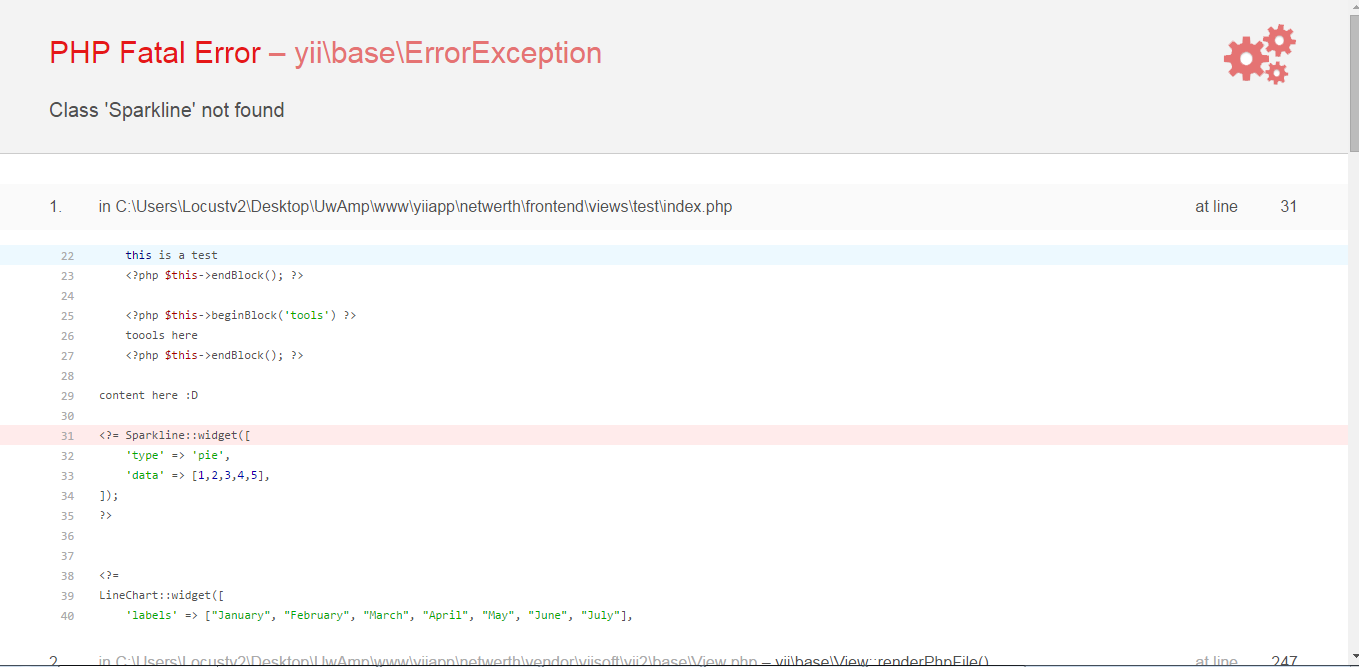The height and width of the screenshot is (667, 1359).
Task: Click the 'data' => [1,2,3,4,5] line
Action: [x=198, y=475]
